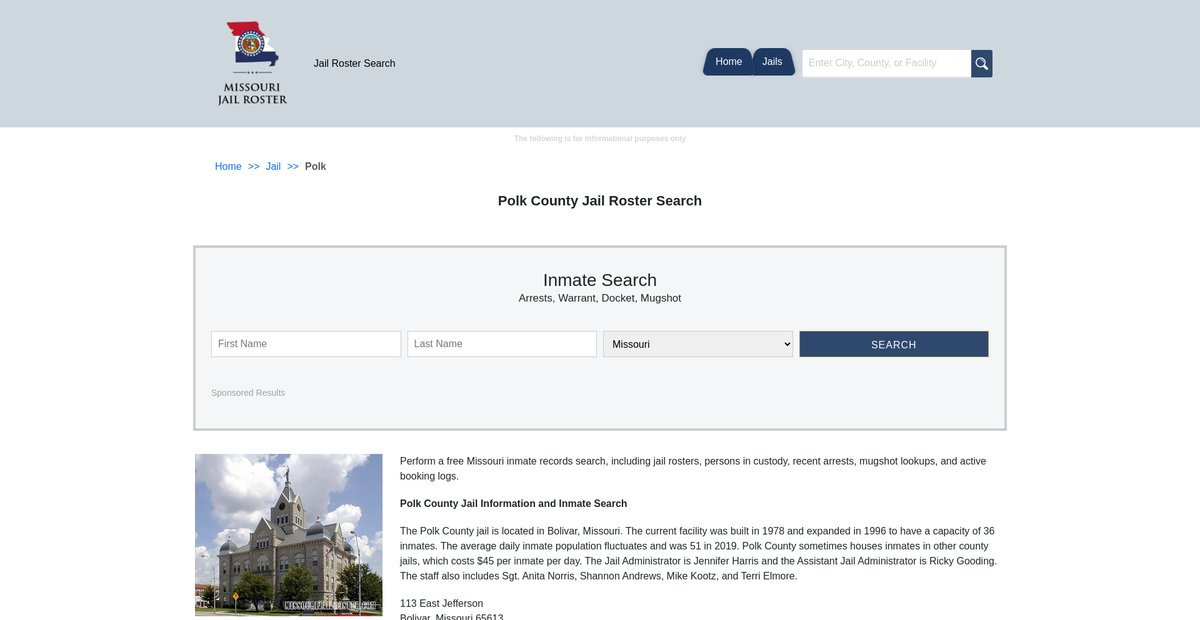Click the Arrests, Warrant, Docket, Mugshot subtitle
This screenshot has width=1200, height=620.
600,298
